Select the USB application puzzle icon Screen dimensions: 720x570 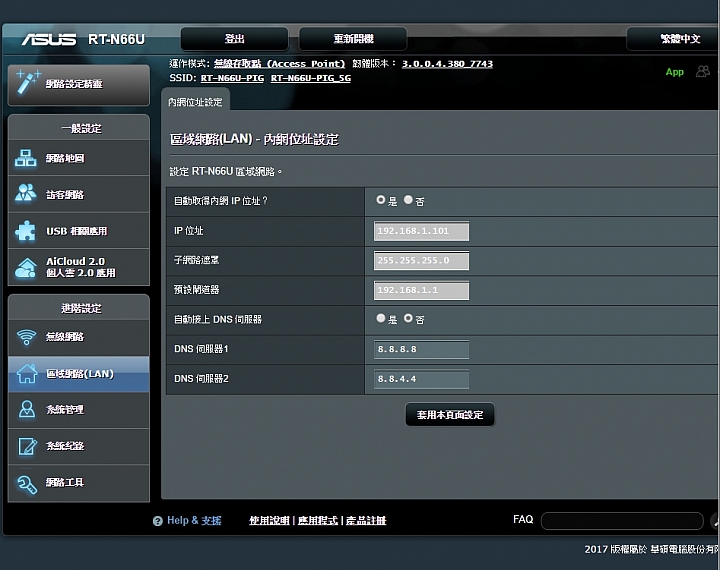(26, 231)
